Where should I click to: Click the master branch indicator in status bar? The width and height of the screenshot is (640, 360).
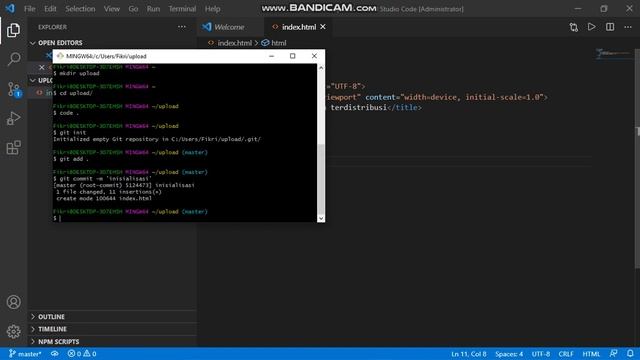click(25, 353)
